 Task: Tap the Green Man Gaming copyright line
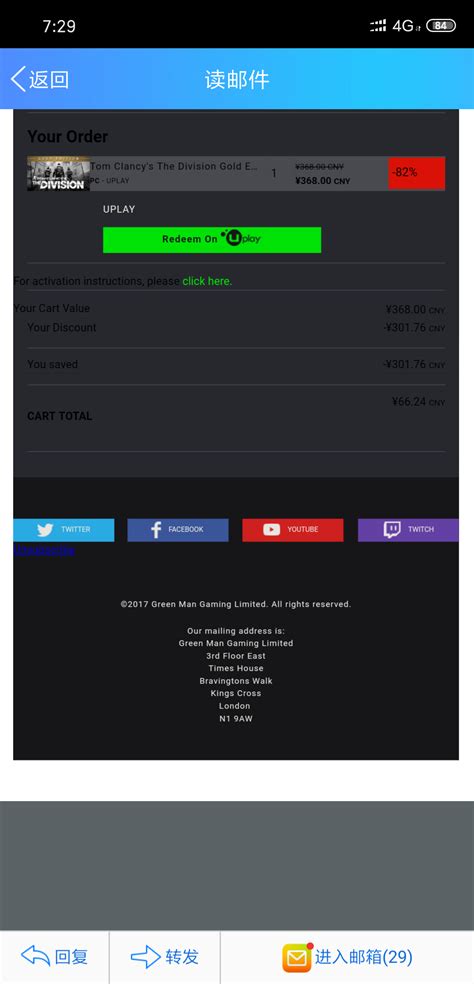[235, 604]
